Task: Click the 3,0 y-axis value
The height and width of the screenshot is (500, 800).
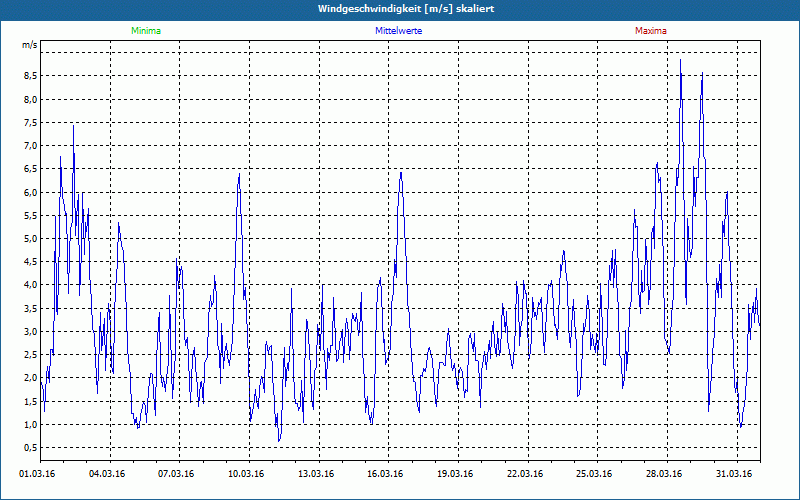Action: click(x=31, y=332)
